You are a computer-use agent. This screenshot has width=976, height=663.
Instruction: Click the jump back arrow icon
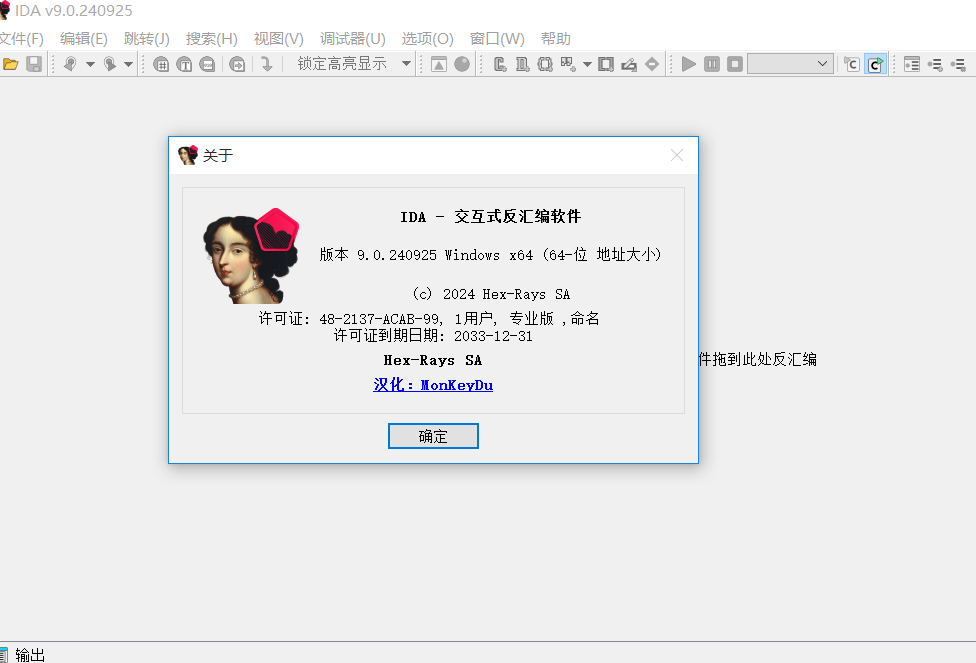pos(70,64)
